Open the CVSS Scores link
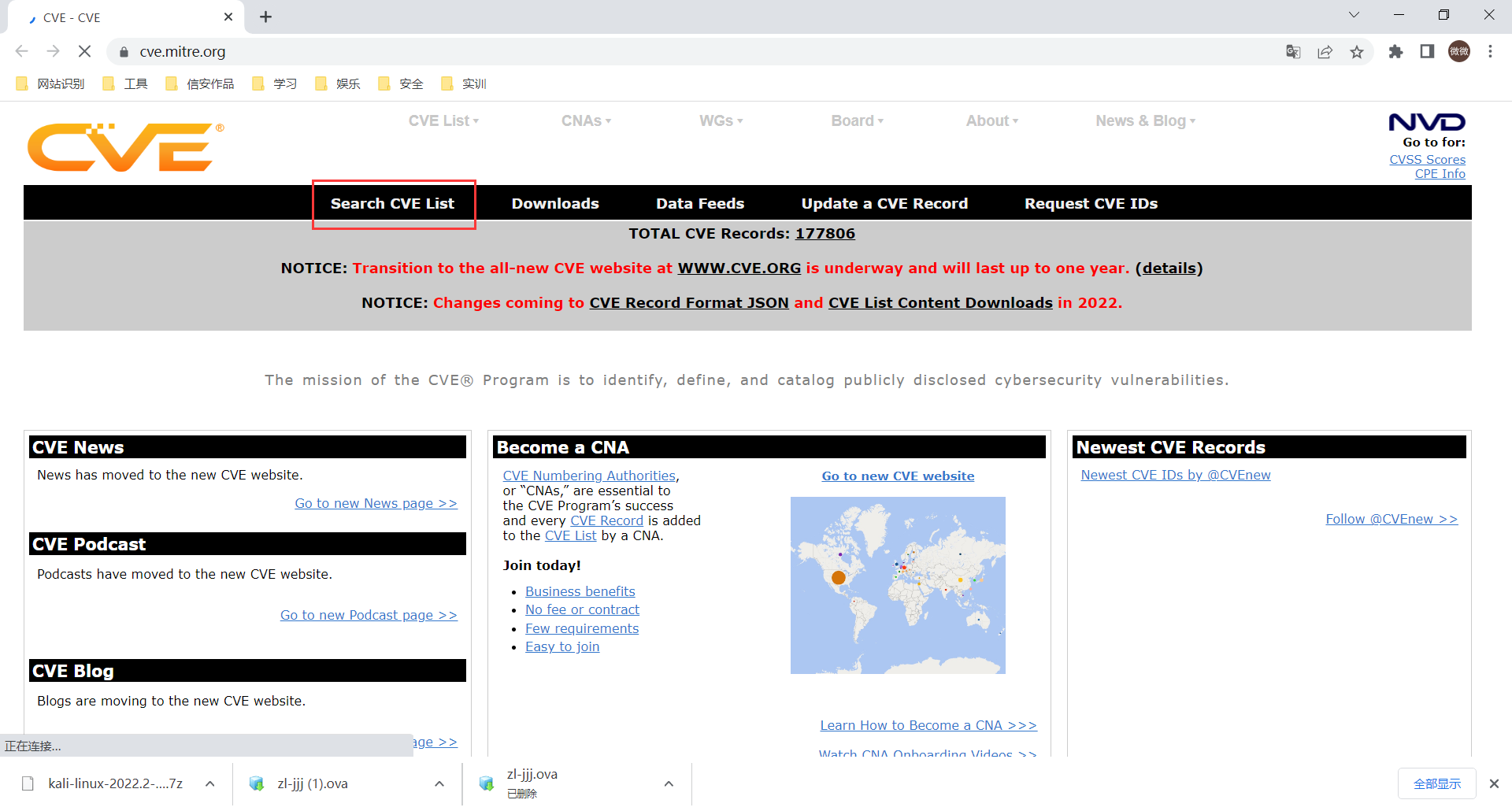This screenshot has height=811, width=1512. point(1427,160)
